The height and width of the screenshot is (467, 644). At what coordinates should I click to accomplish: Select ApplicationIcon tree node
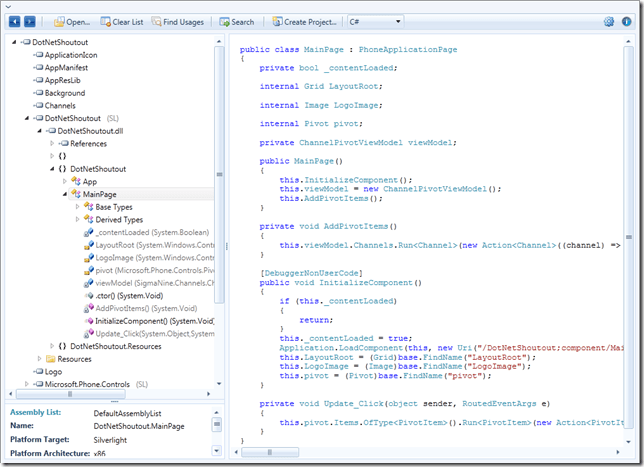(x=71, y=55)
